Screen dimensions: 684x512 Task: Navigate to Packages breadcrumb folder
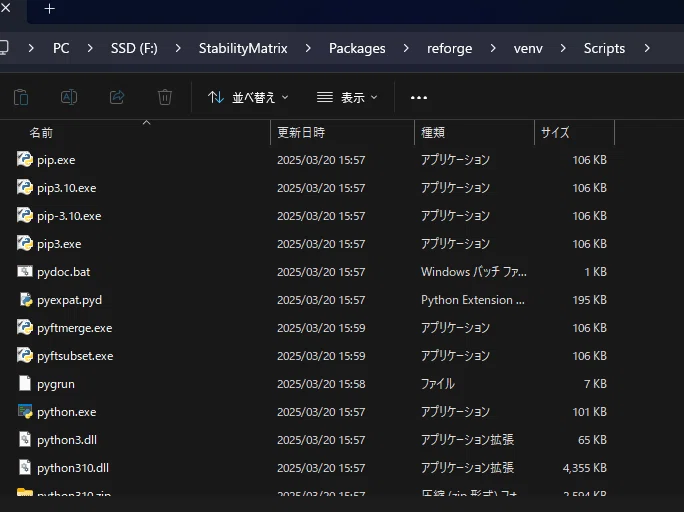pyautogui.click(x=357, y=48)
